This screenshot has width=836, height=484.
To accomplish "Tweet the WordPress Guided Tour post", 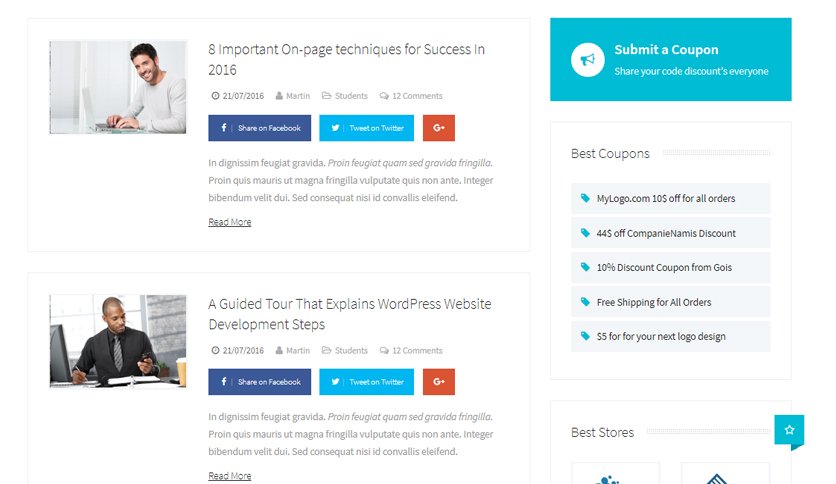I will click(x=366, y=382).
